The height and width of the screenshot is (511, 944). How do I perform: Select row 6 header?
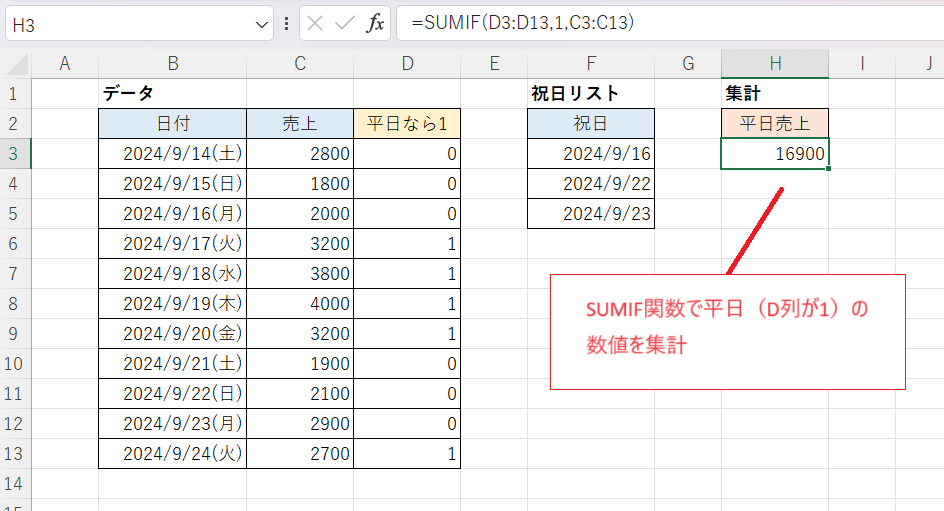15,244
